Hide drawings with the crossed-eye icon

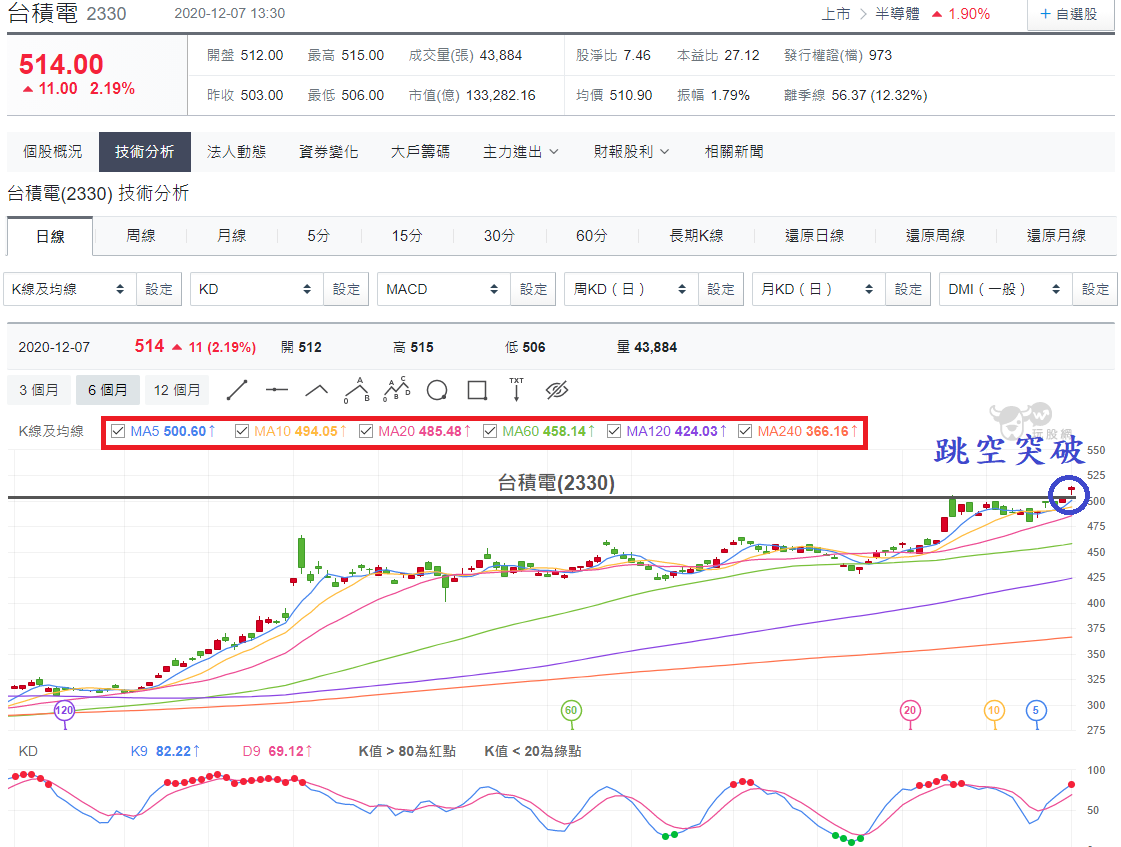[x=557, y=390]
